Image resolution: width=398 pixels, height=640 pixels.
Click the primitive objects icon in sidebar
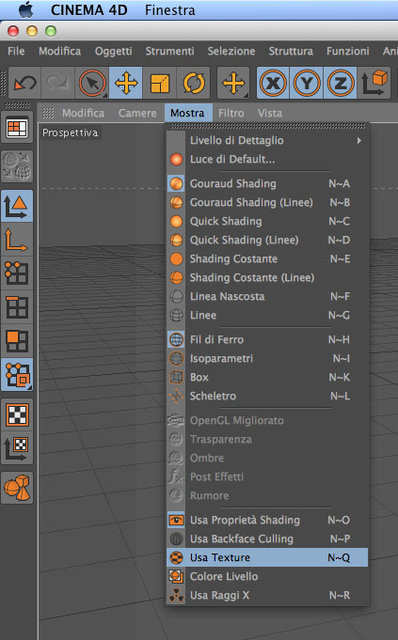[x=17, y=487]
